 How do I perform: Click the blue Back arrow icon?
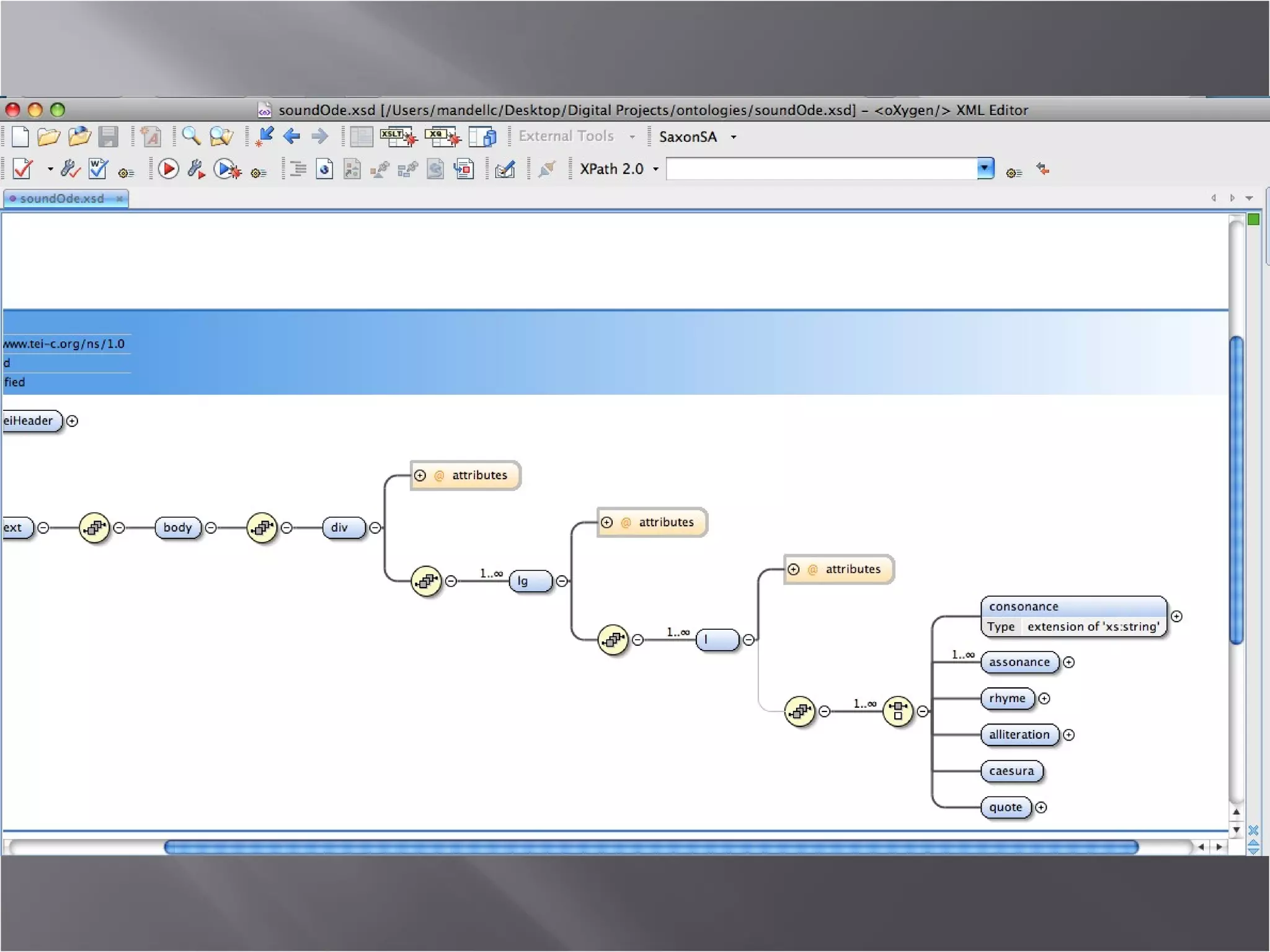pyautogui.click(x=291, y=136)
